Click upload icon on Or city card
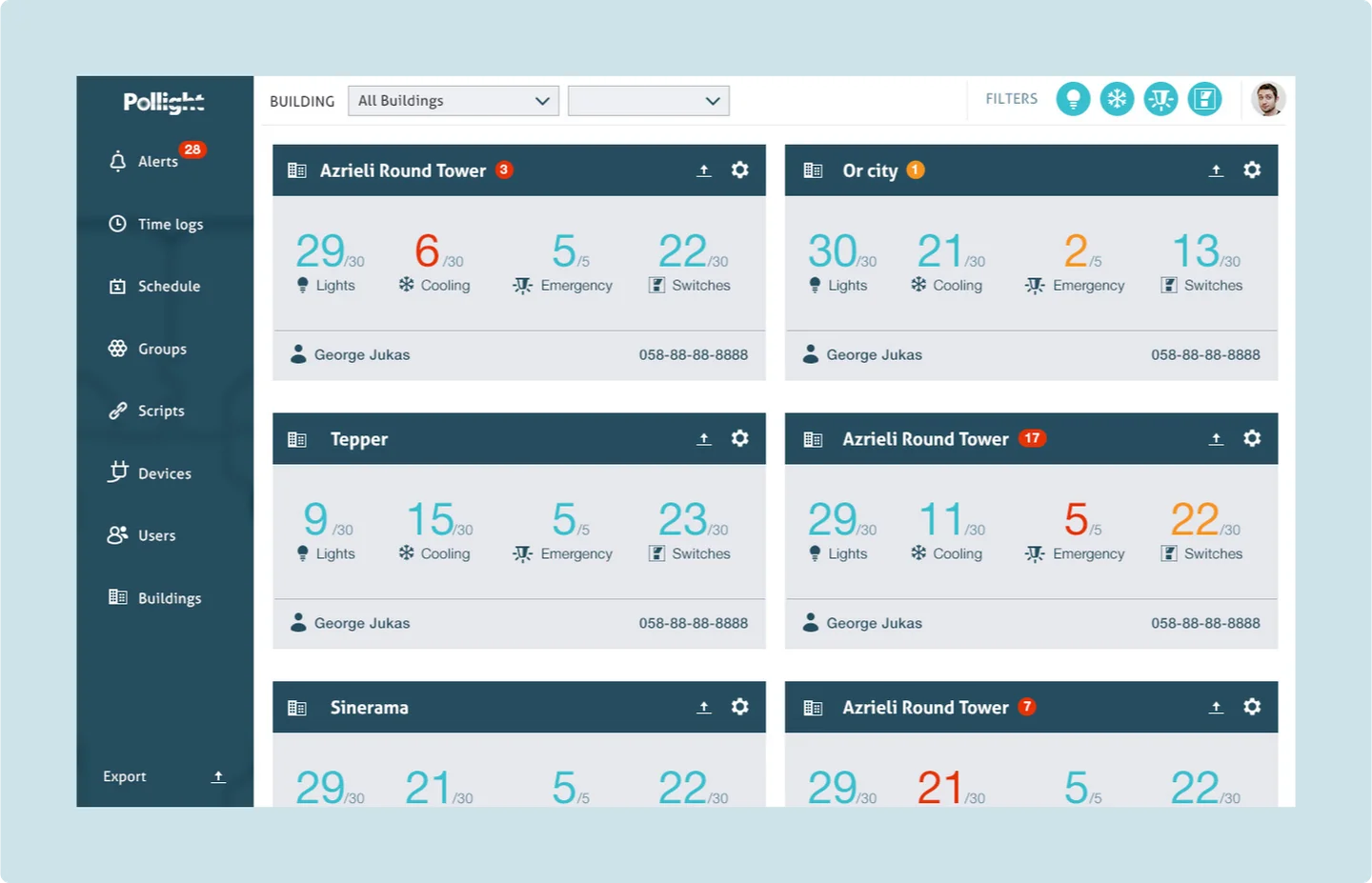This screenshot has width=1372, height=883. (x=1216, y=171)
